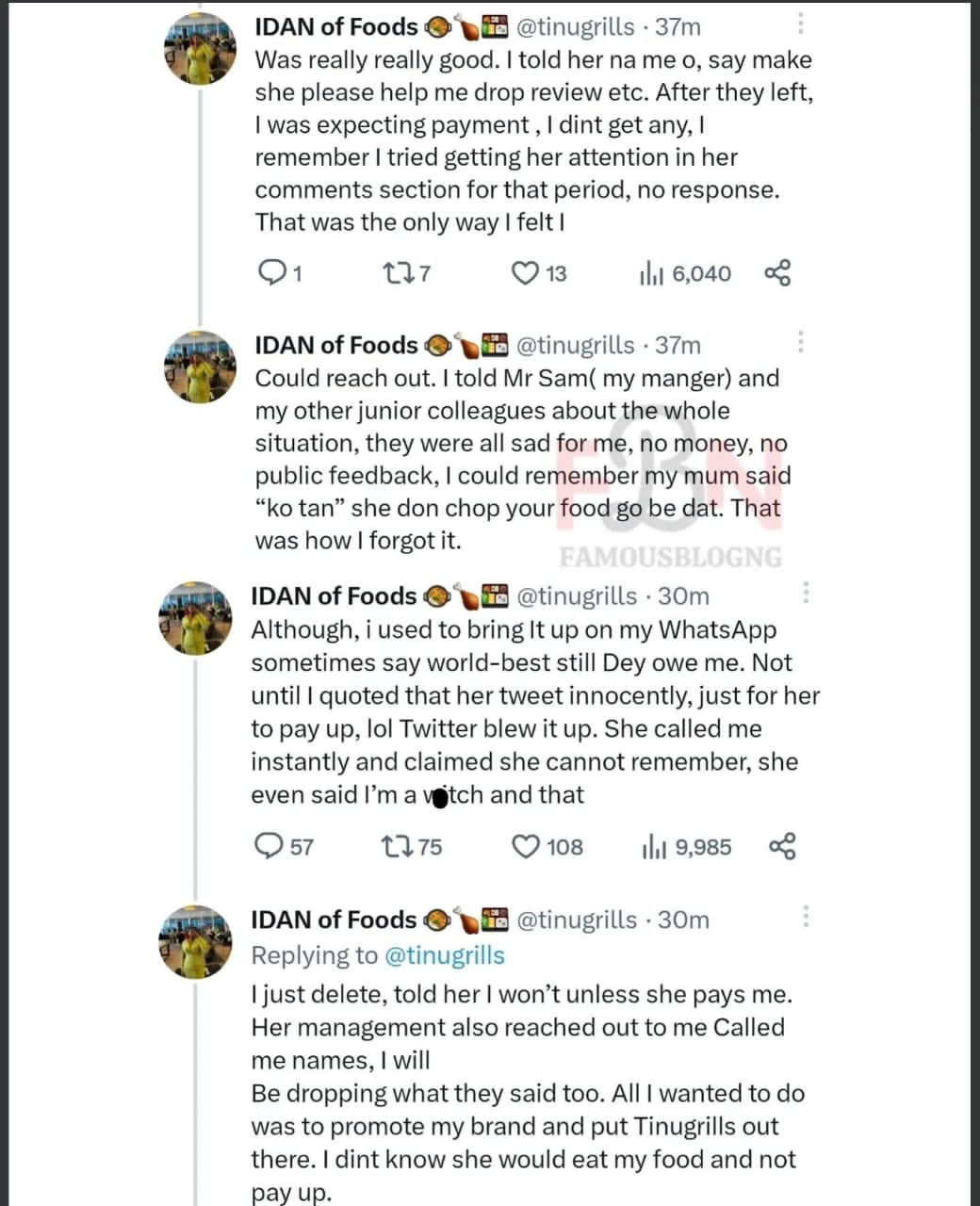Viewport: 980px width, 1206px height.
Task: Open IDAN of Foods profile name on the first tweet
Action: click(335, 26)
